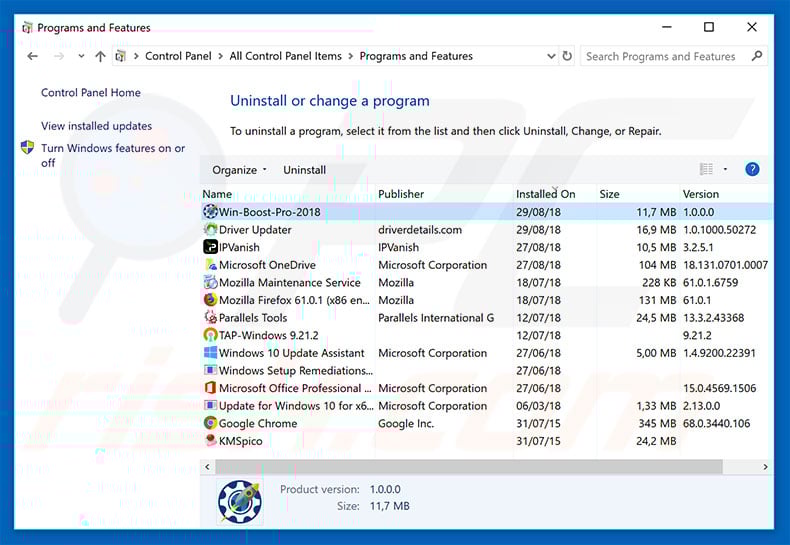Image resolution: width=790 pixels, height=545 pixels.
Task: Open Turn Windows features on or off
Action: pyautogui.click(x=113, y=155)
